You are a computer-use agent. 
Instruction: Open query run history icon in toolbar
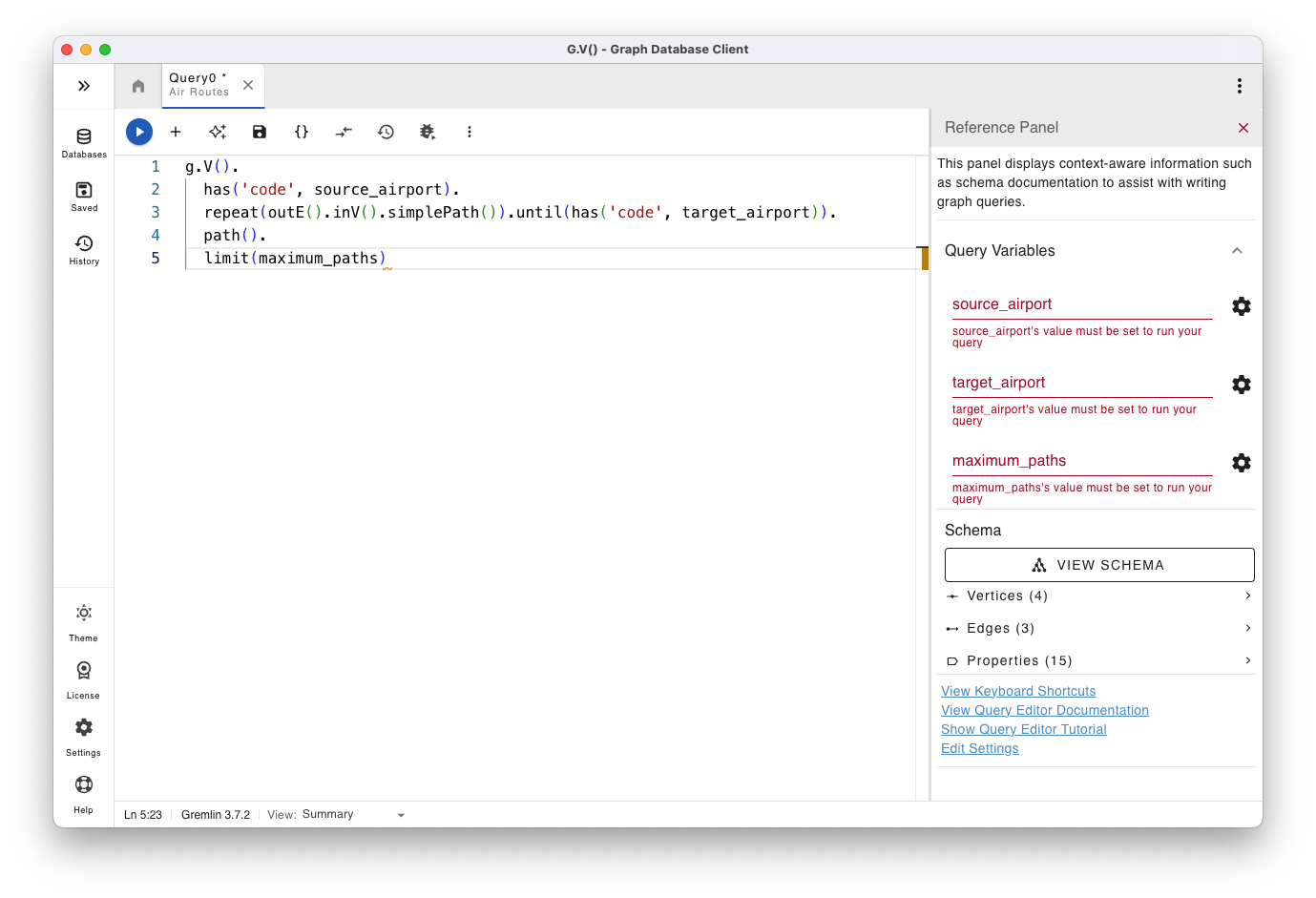386,132
